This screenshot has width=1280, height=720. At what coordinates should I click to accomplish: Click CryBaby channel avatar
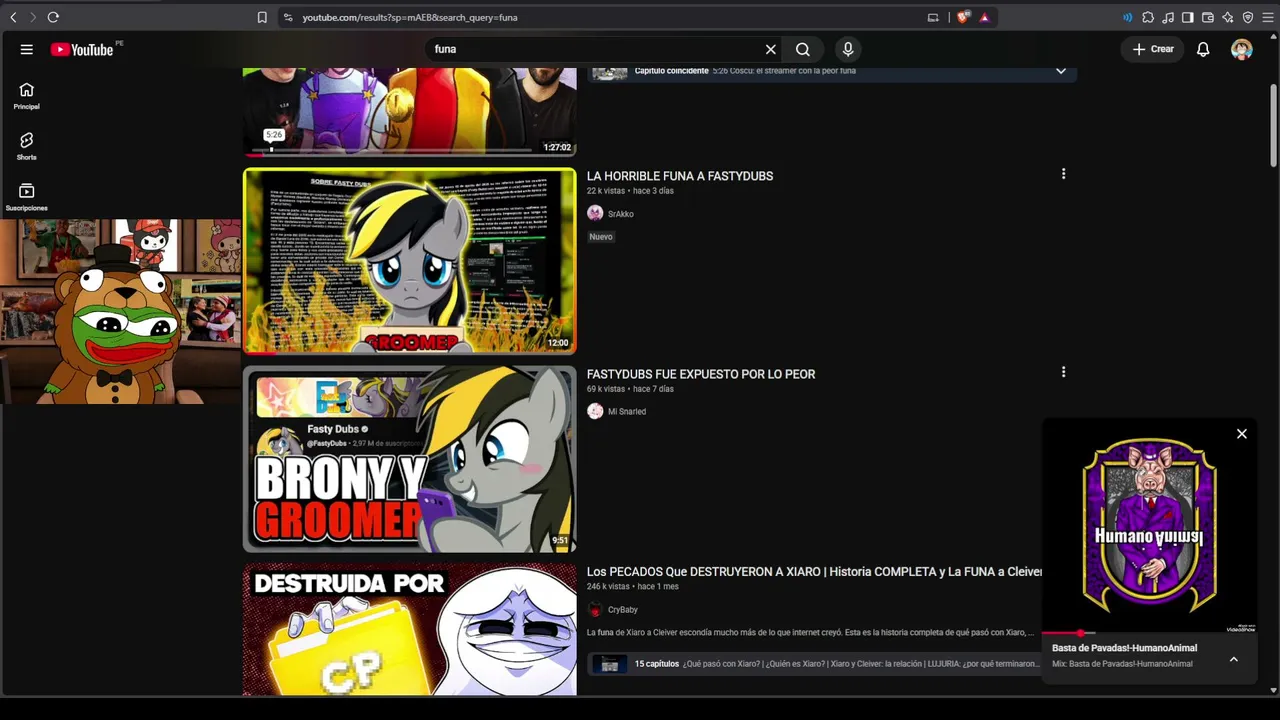[x=595, y=609]
